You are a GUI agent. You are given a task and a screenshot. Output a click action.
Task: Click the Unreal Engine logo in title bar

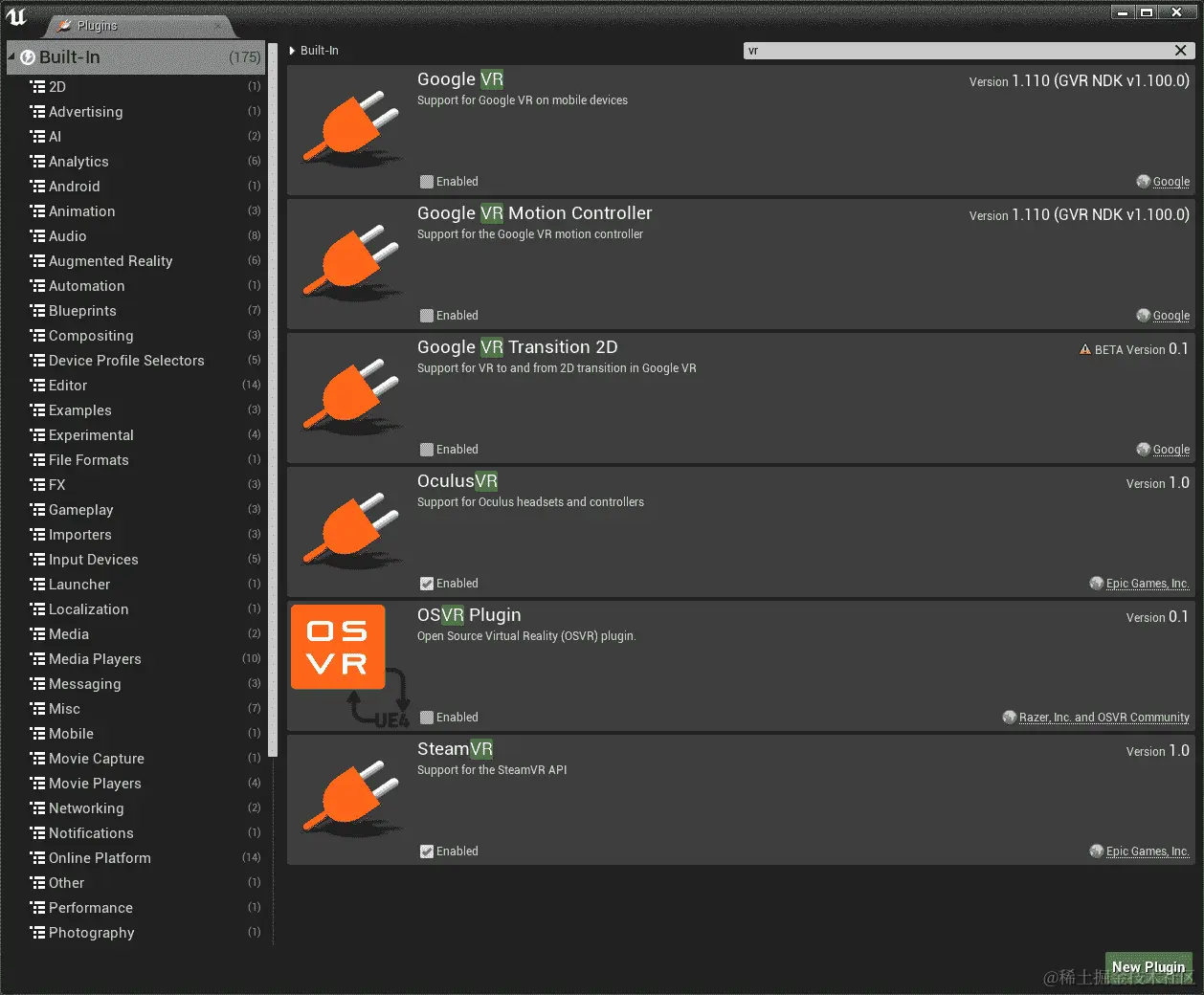pyautogui.click(x=17, y=16)
